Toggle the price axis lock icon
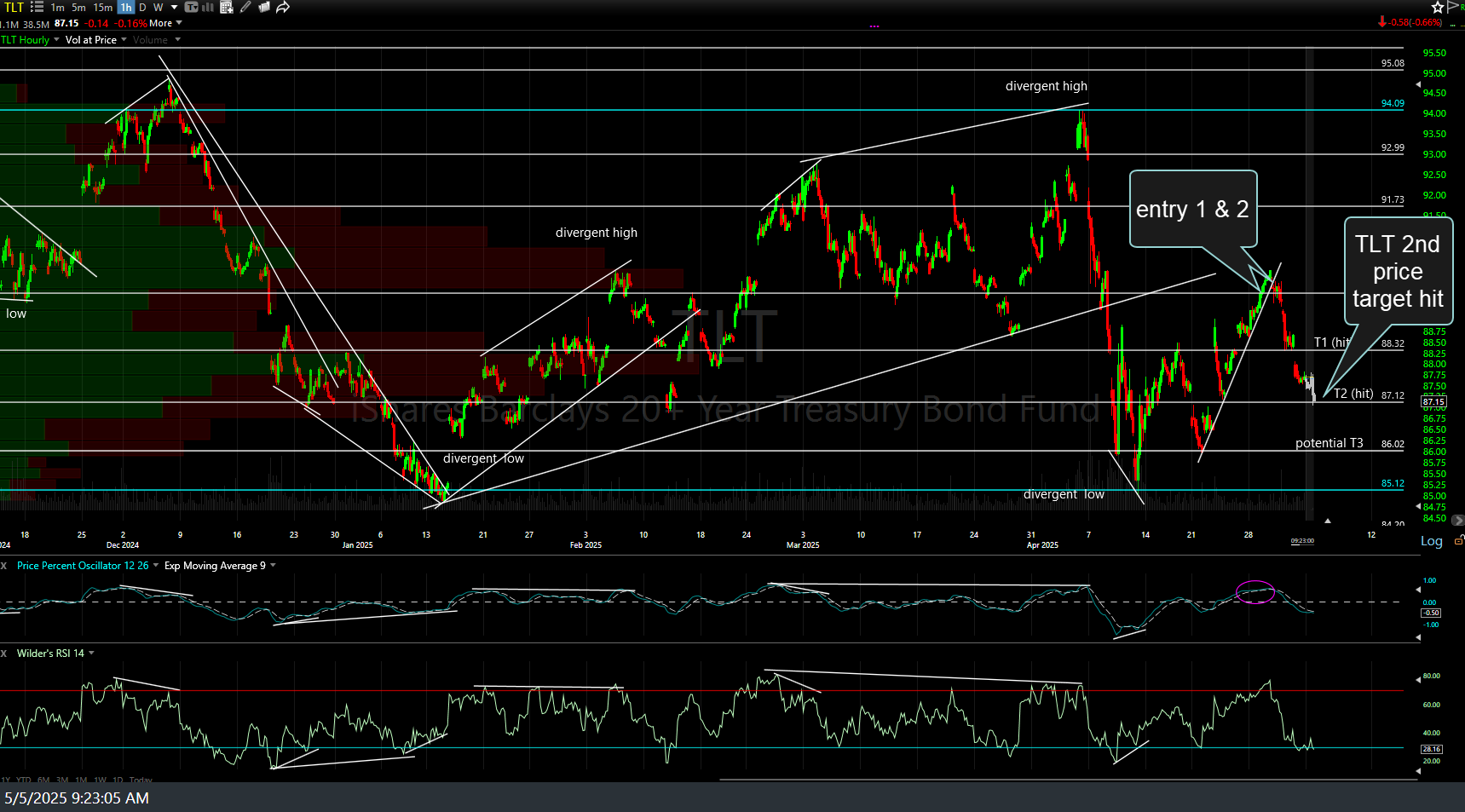The image size is (1465, 812). click(1458, 541)
